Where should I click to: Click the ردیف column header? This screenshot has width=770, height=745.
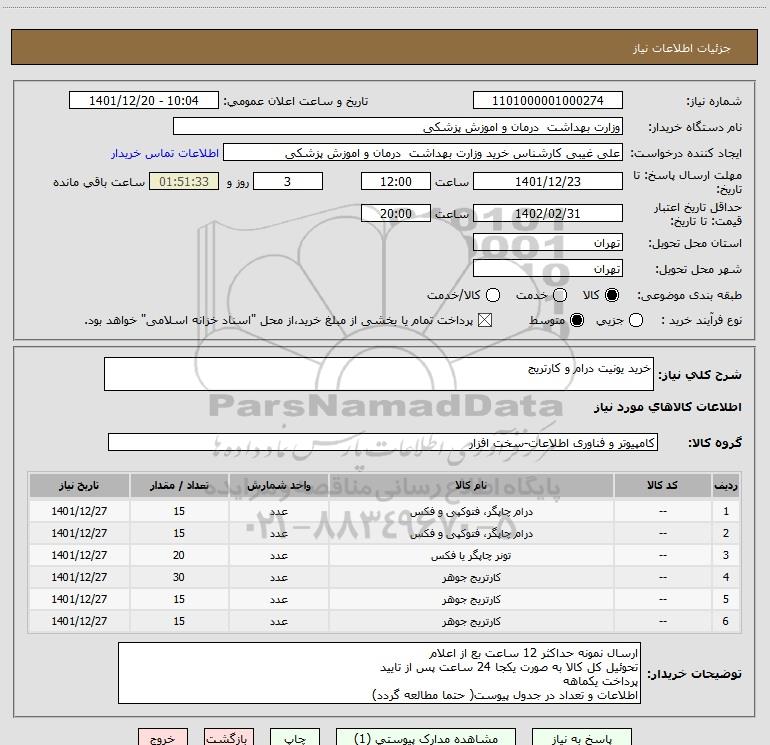point(726,485)
